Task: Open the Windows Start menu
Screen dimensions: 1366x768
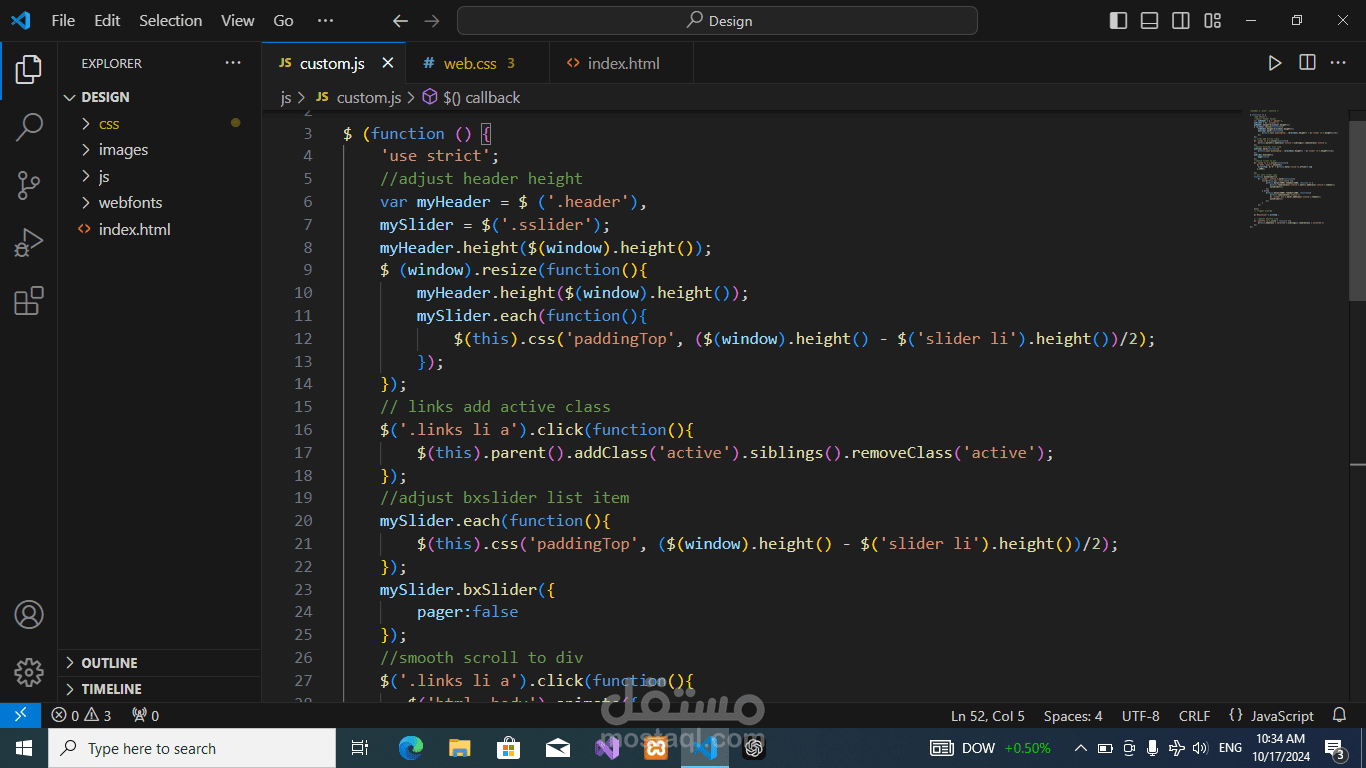Action: coord(23,748)
